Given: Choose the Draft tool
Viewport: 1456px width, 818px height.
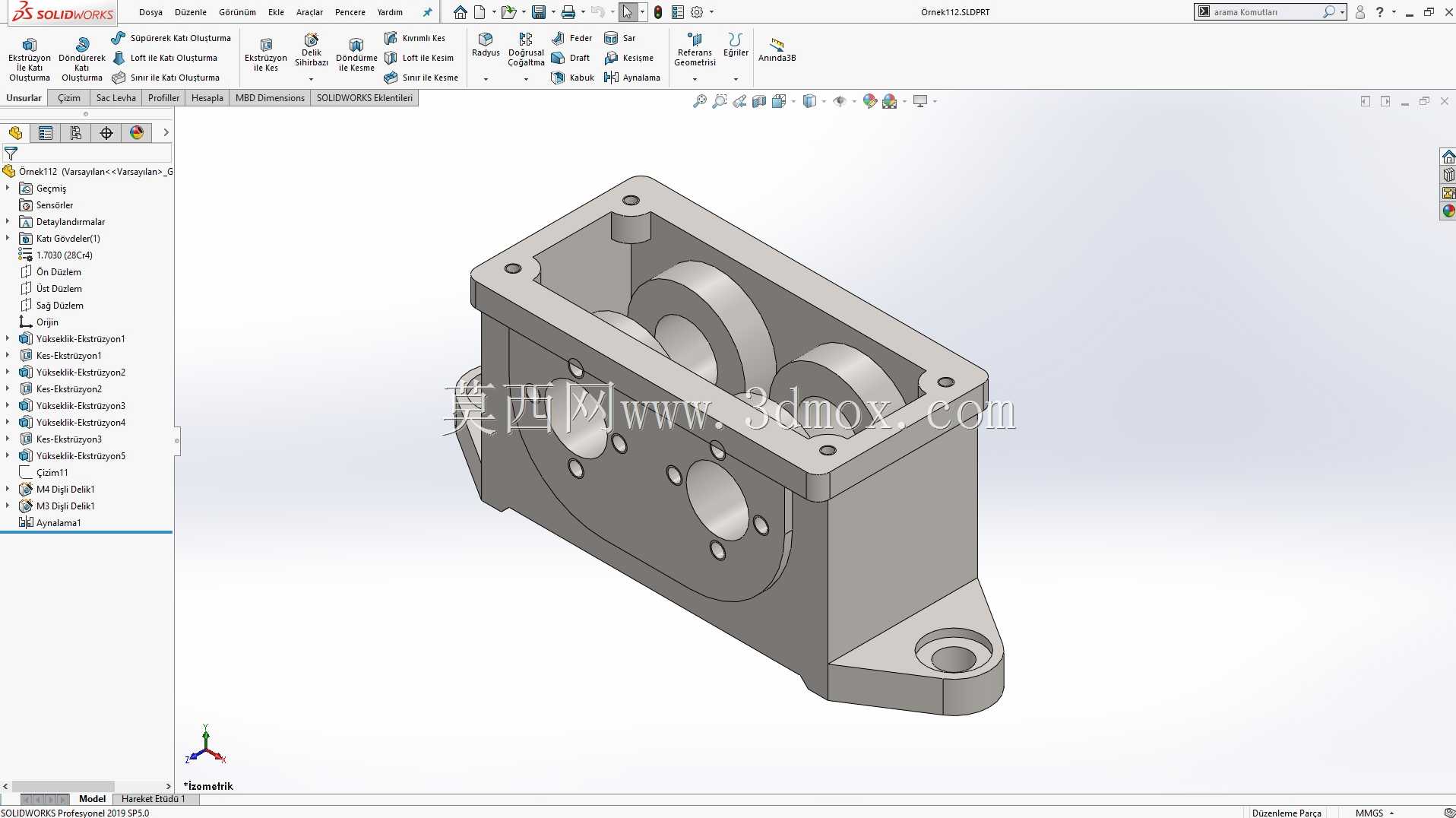Looking at the screenshot, I should (571, 58).
